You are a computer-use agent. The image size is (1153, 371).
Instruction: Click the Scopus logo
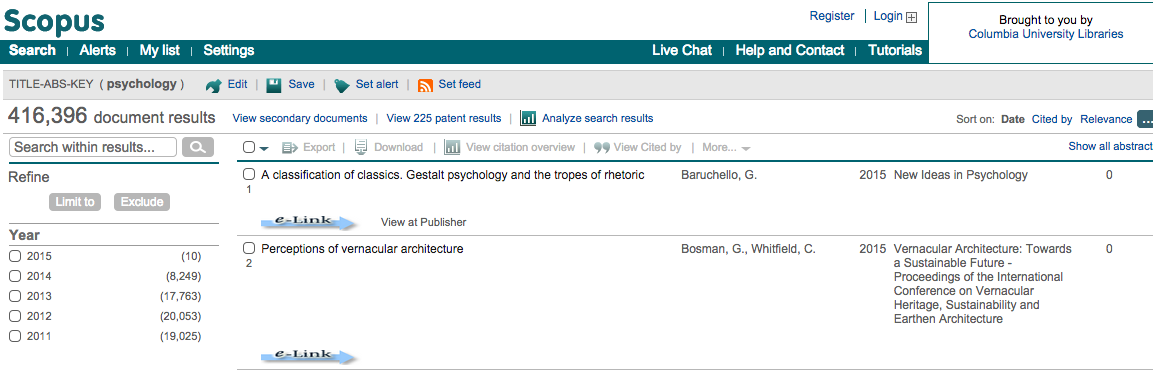click(54, 21)
